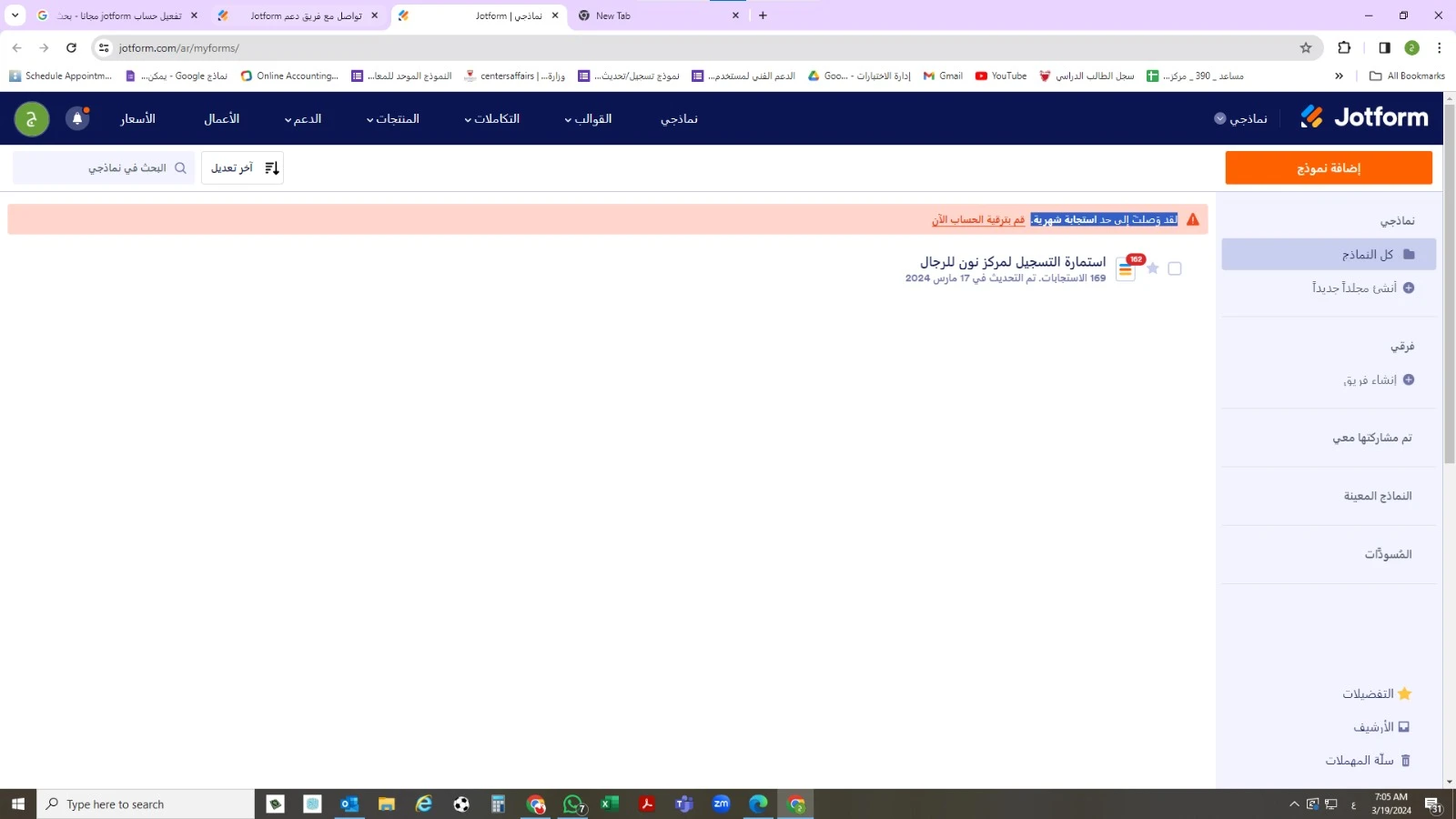Click the vertical page scrollbar

coord(1450,273)
